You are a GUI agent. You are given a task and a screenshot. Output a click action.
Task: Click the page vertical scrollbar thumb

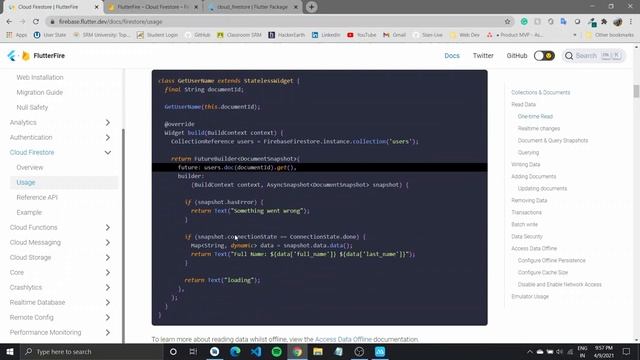636,91
